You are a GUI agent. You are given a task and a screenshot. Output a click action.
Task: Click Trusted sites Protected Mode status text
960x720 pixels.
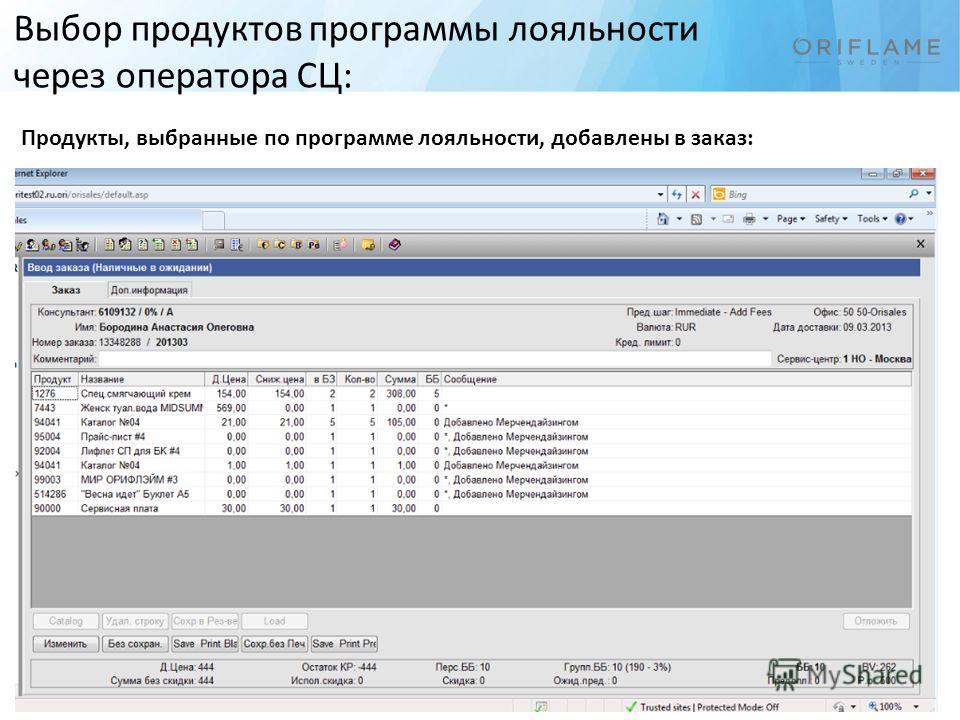[x=709, y=707]
